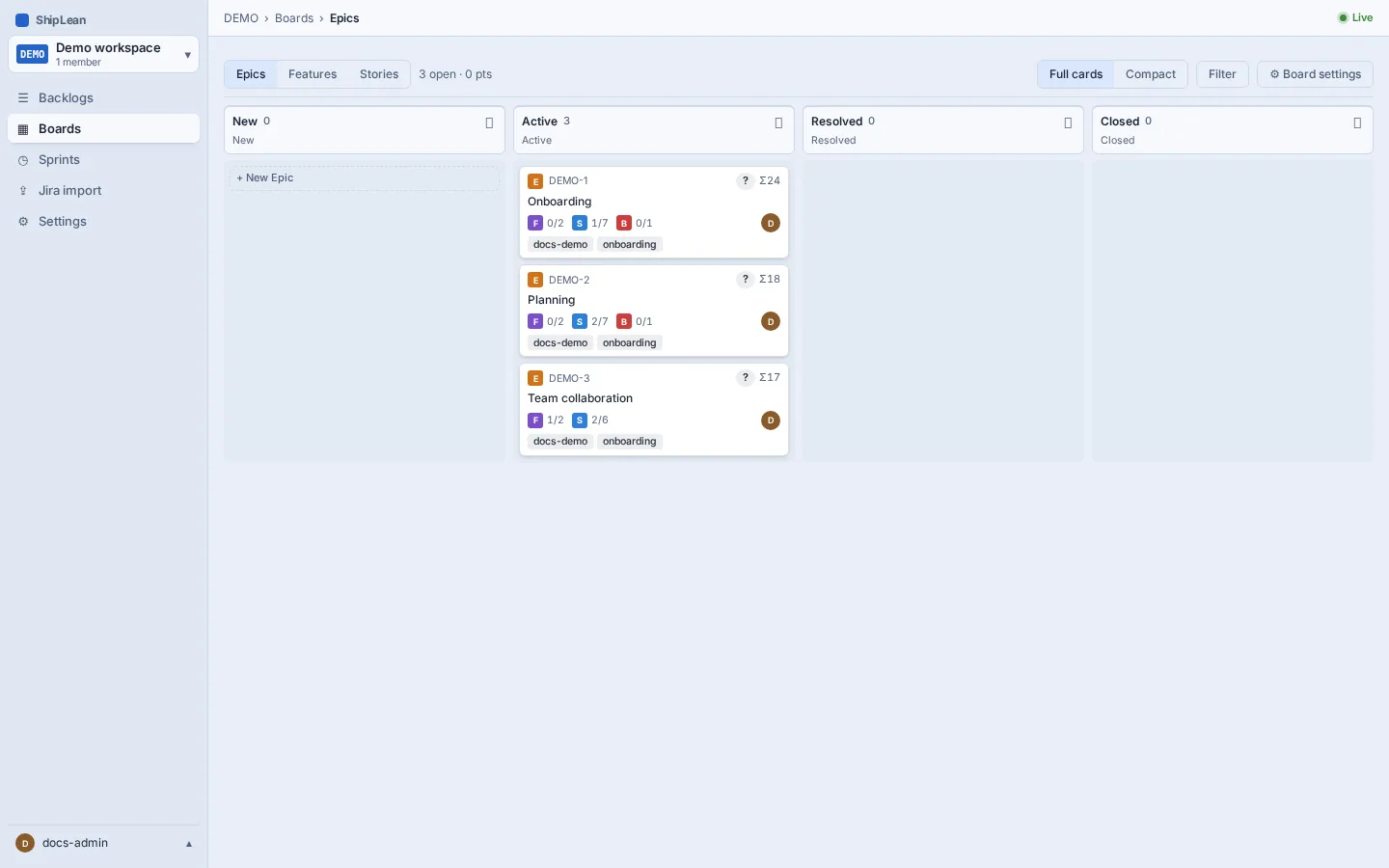Click the ShipLean logo icon

(x=22, y=20)
